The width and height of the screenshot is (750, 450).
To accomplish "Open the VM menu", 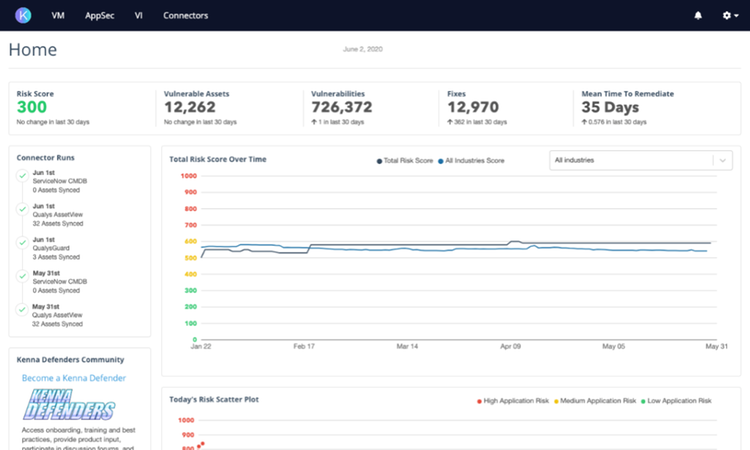I will 58,16.
